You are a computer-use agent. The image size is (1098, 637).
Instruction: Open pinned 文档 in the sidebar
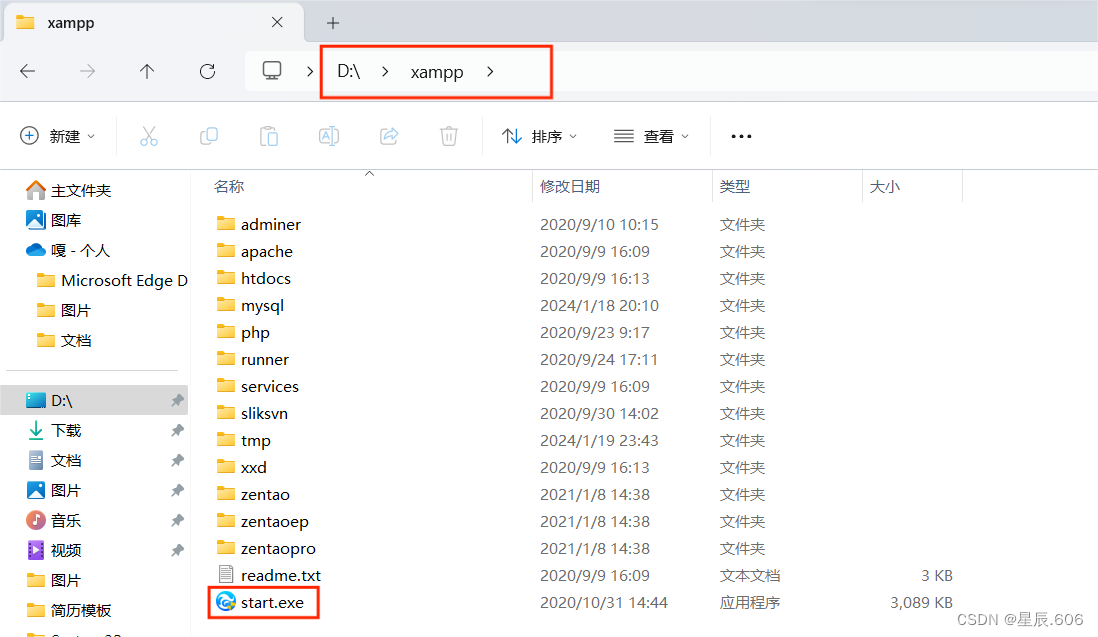54,460
